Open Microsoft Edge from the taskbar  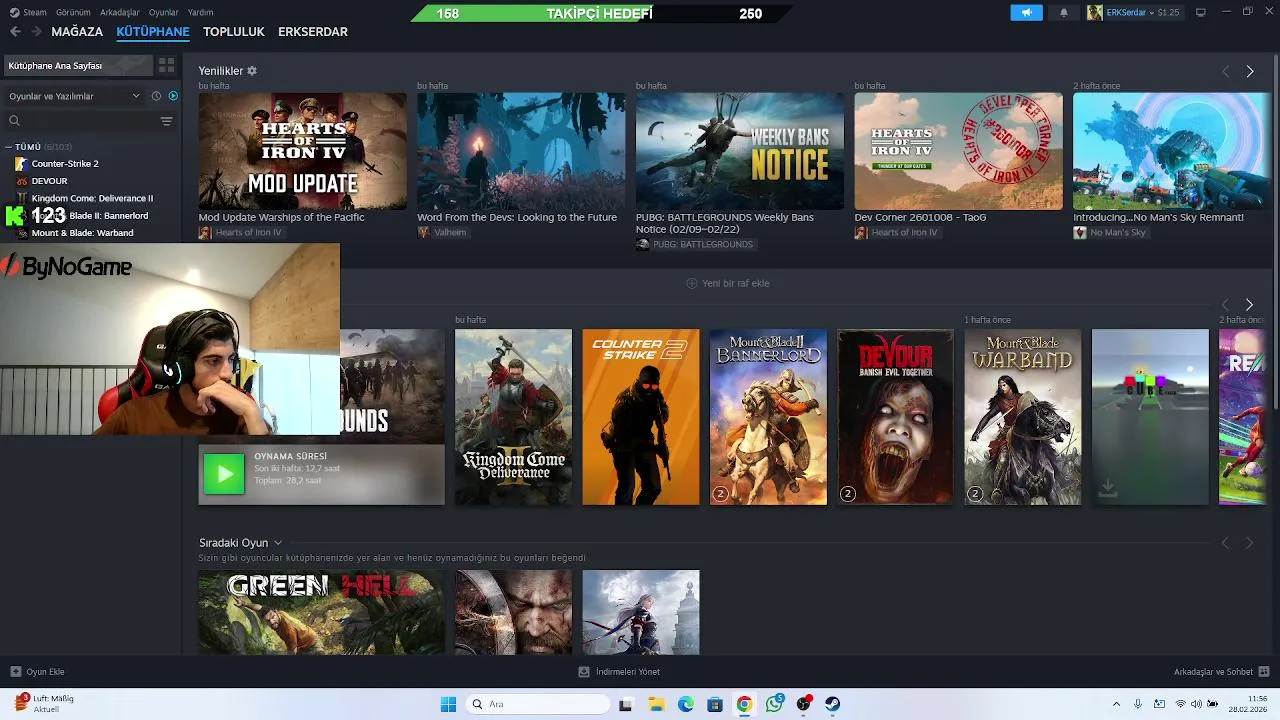tap(686, 704)
